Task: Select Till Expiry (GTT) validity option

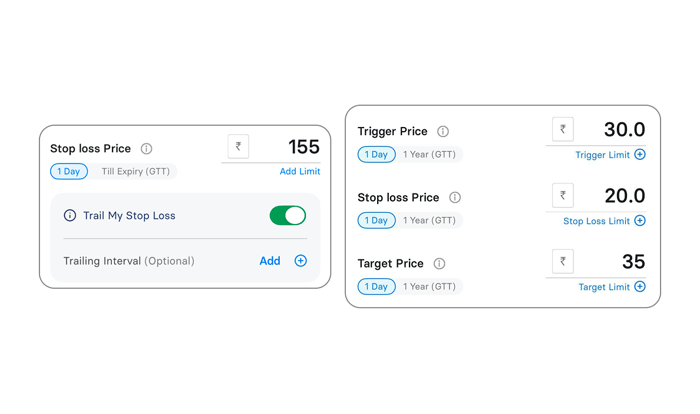Action: [137, 172]
